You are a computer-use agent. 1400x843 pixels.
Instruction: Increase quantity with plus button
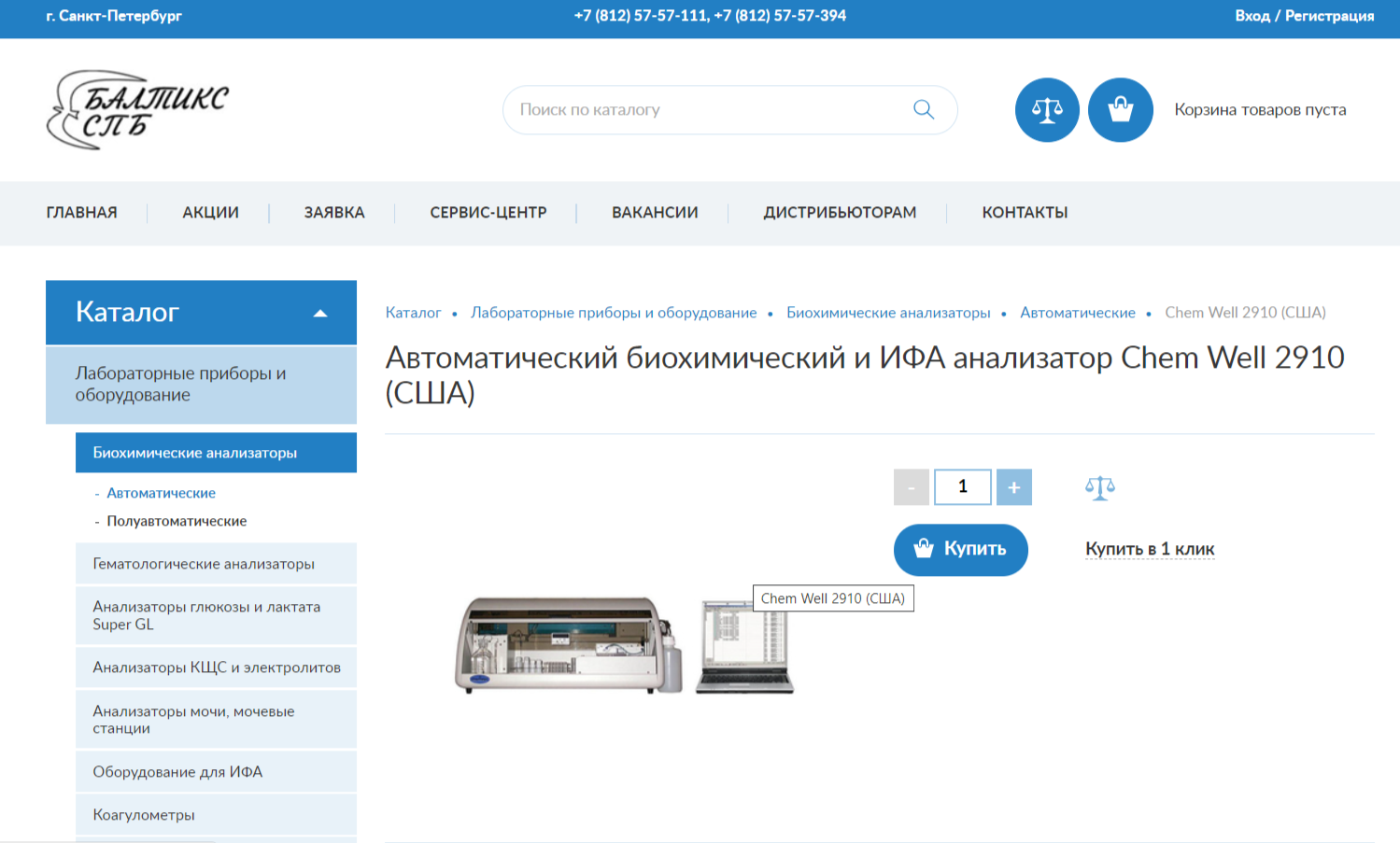click(x=1014, y=487)
